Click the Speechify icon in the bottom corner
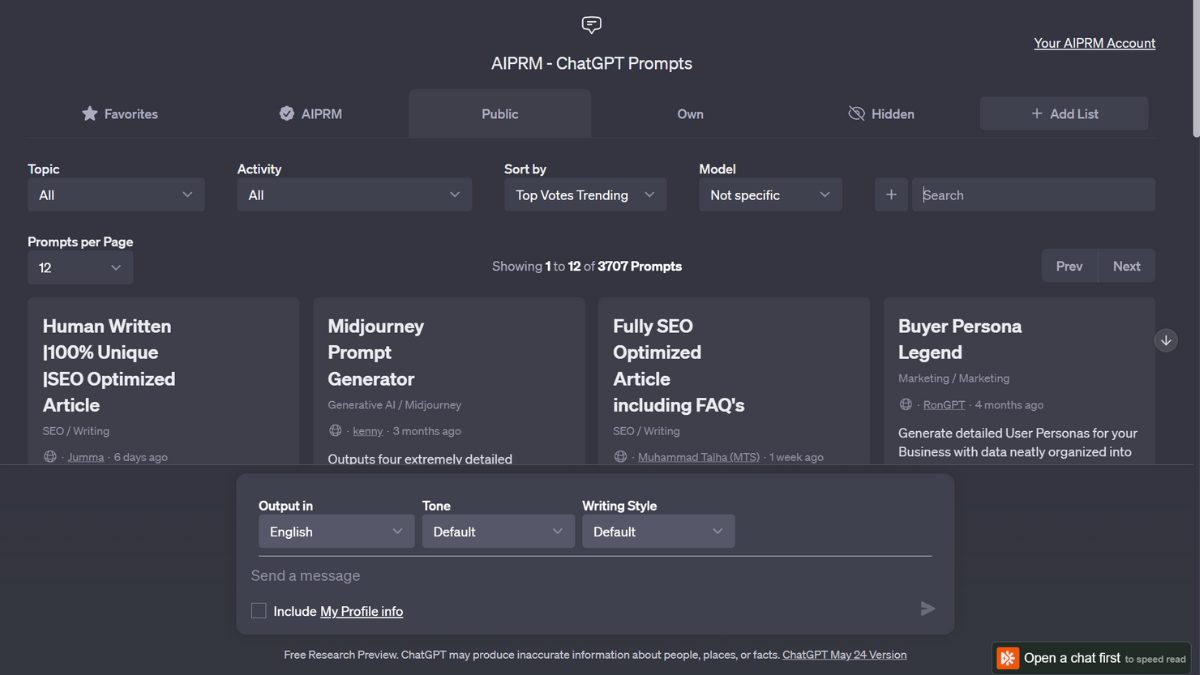This screenshot has width=1200, height=675. (1009, 658)
